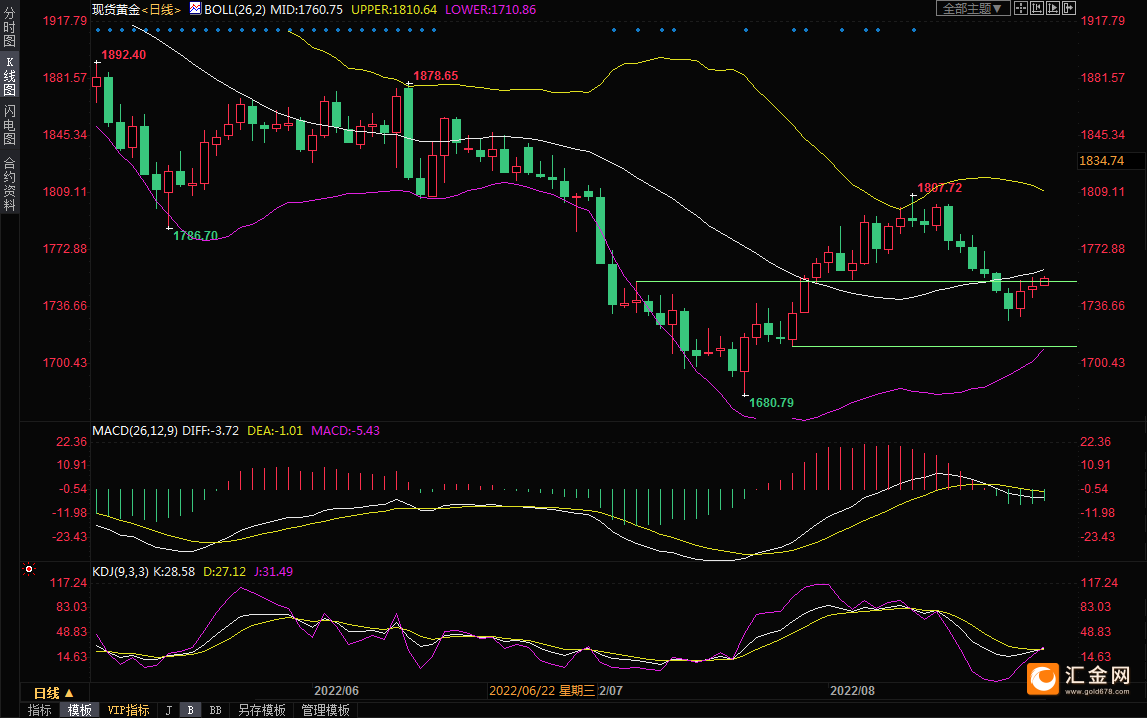Open the VIP指标 tab

(x=128, y=710)
